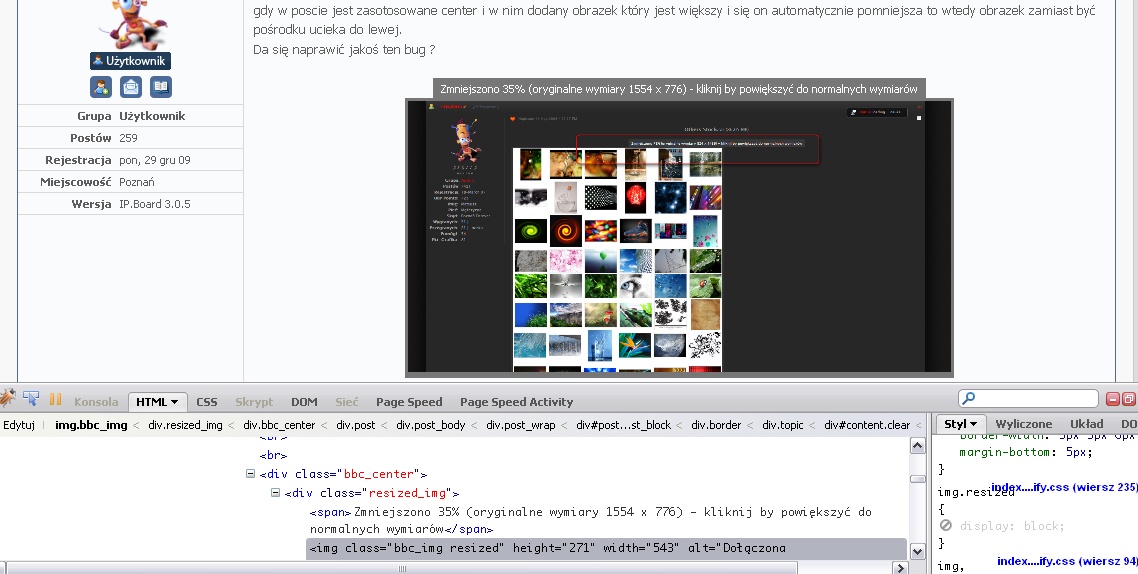Open index....ify.css (wiersz 235) source link

tap(1064, 487)
